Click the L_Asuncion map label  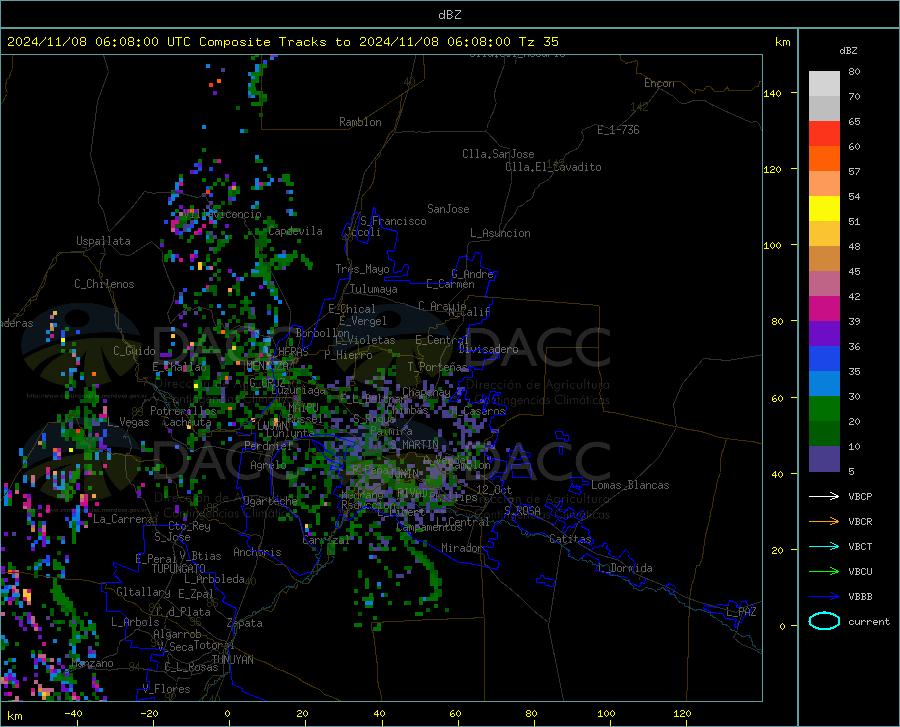click(500, 233)
